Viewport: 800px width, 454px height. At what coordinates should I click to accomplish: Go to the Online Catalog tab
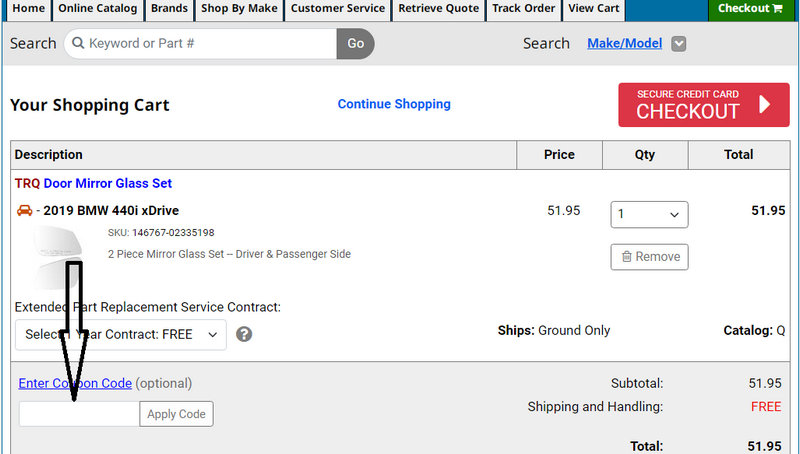[x=98, y=9]
